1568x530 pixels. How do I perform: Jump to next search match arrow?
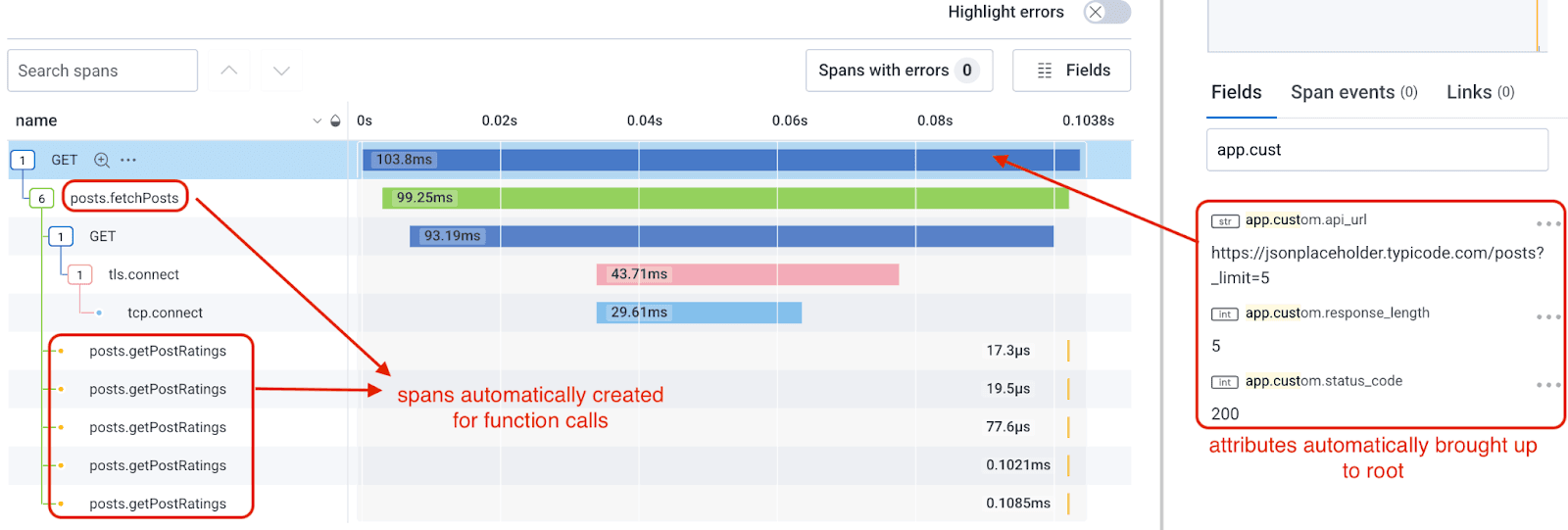pyautogui.click(x=281, y=71)
